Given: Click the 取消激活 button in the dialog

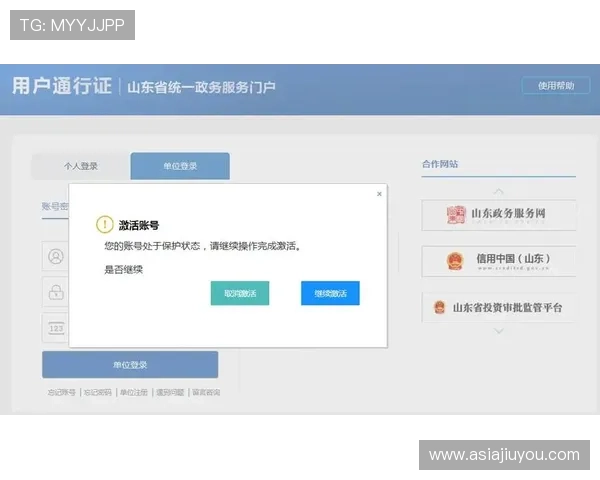Looking at the screenshot, I should [240, 293].
